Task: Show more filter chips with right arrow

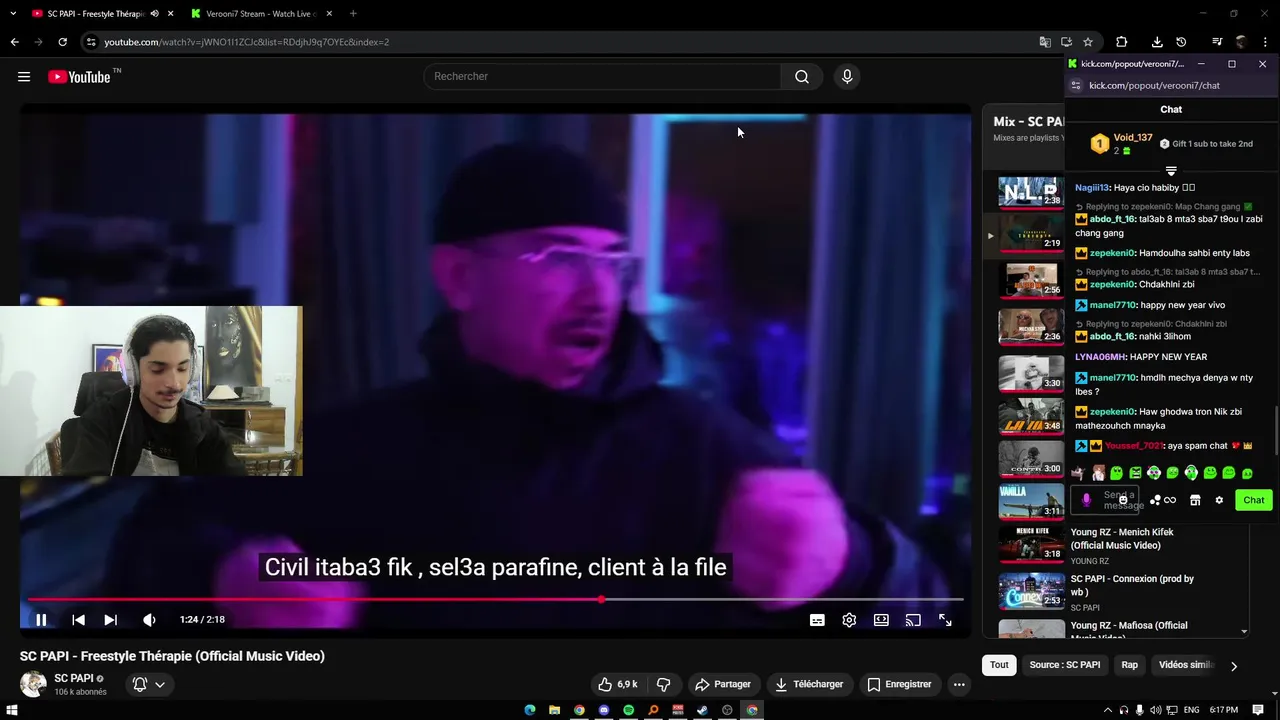Action: click(x=1233, y=666)
